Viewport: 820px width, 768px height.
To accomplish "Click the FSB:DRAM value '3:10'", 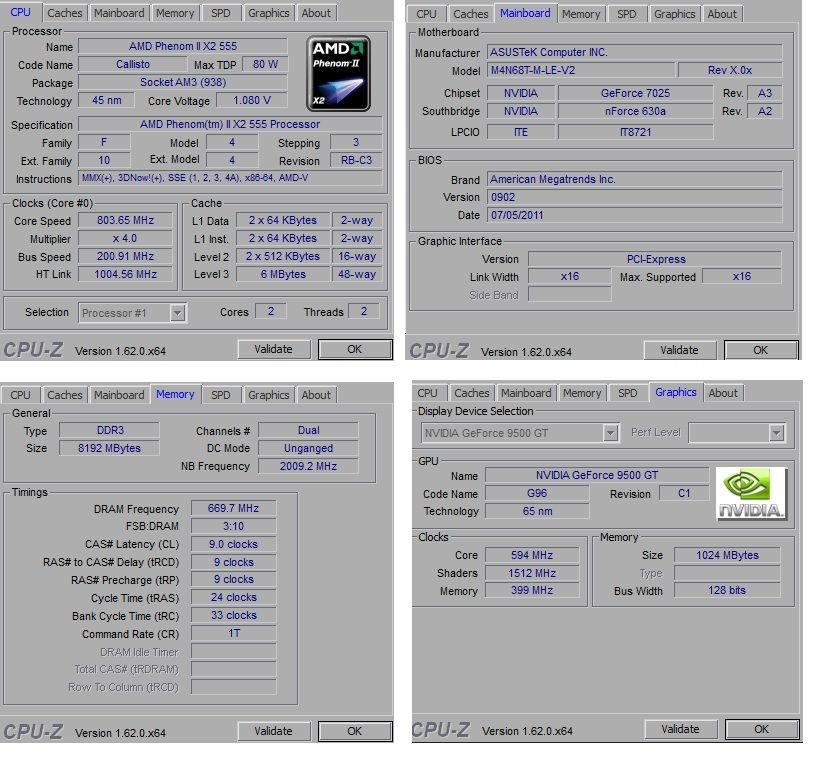I will tap(233, 526).
